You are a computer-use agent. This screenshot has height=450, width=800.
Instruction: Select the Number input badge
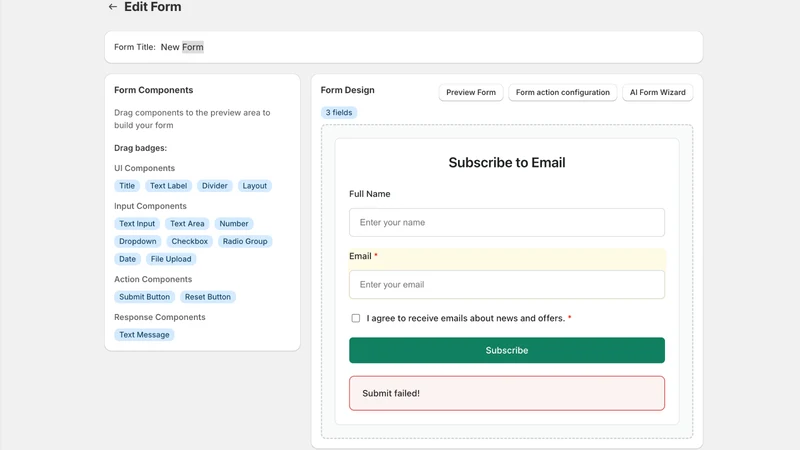[x=234, y=223]
